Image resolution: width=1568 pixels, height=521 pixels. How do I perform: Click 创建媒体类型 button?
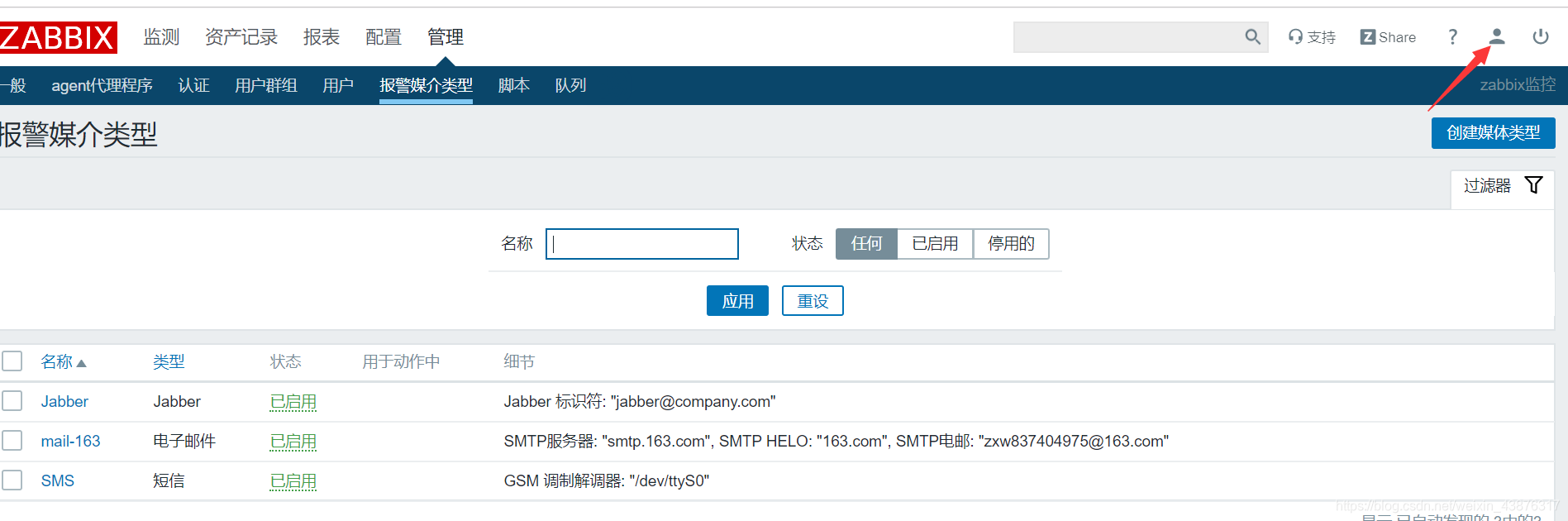click(x=1493, y=133)
